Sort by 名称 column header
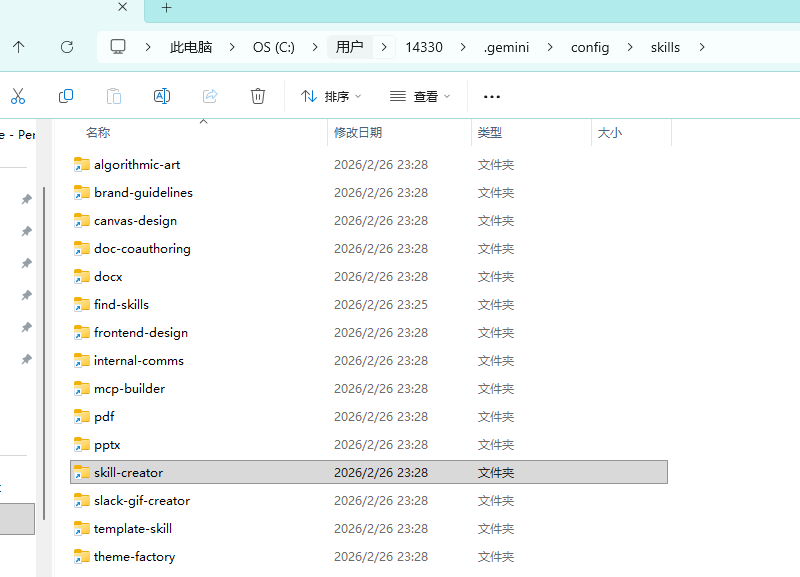Screen dimensions: 800x577 point(98,133)
